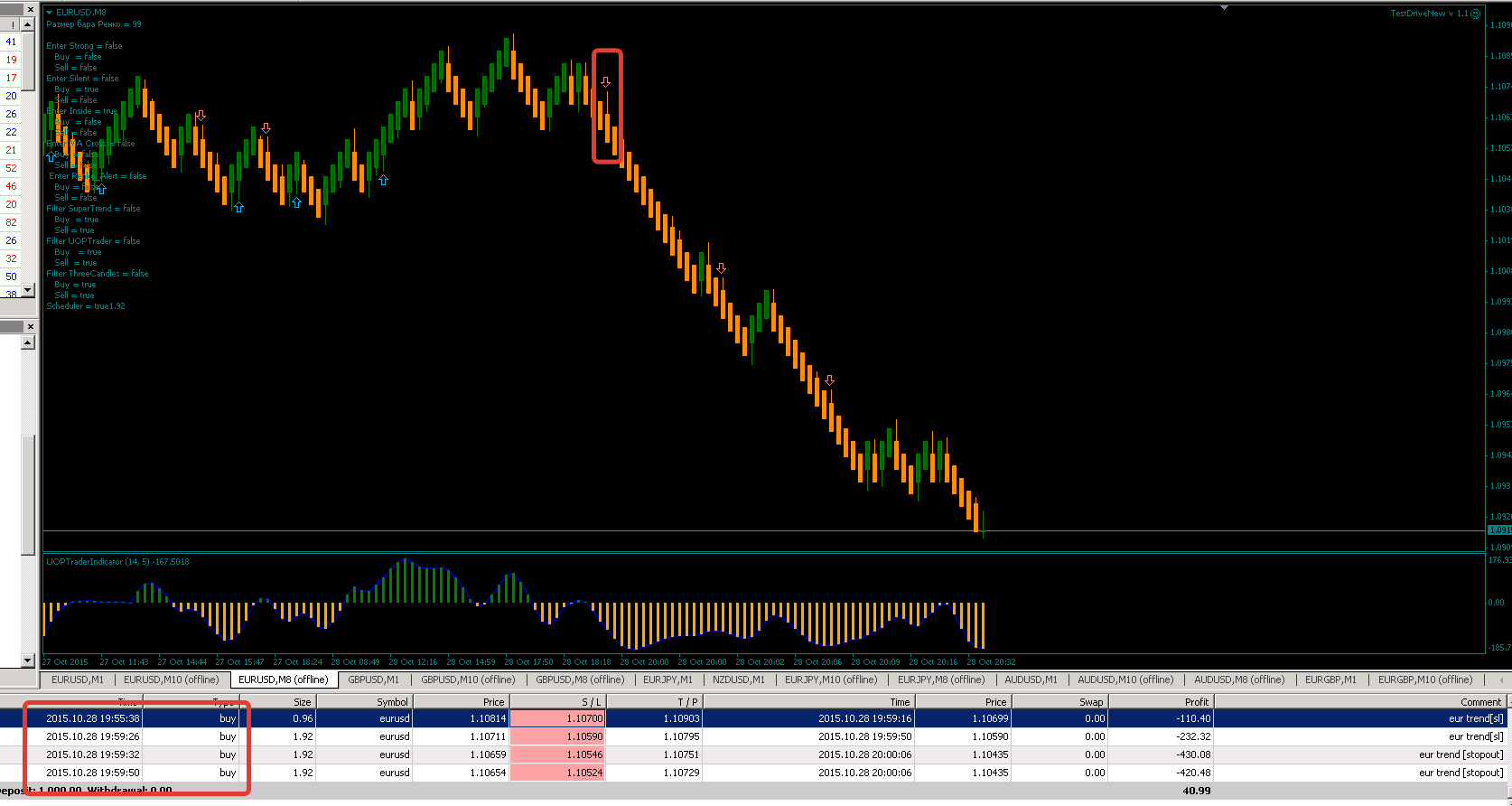This screenshot has width=1512, height=806.
Task: Switch to the EURUSD,M10 (offline) chart tab
Action: [172, 679]
